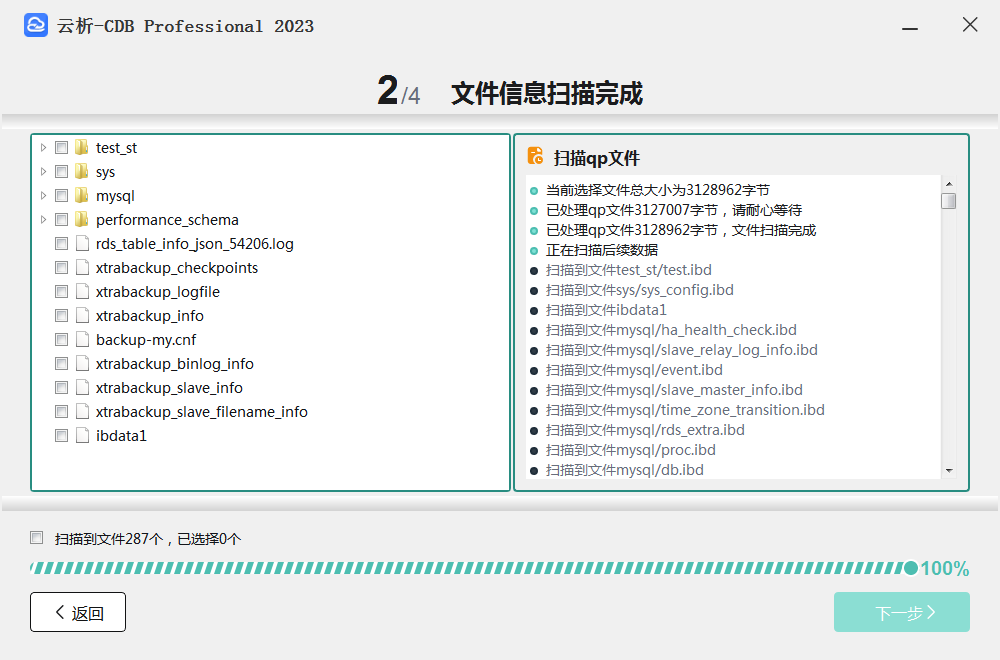Click log entry 扫描到文件mysql/proc.ibd
1000x660 pixels.
631,450
